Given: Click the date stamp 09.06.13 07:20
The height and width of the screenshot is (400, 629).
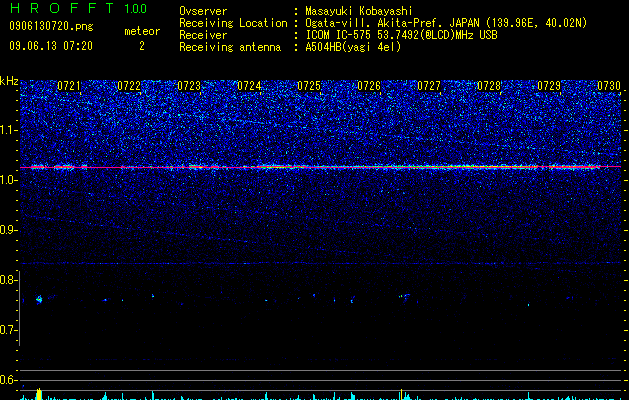Looking at the screenshot, I should pos(51,46).
